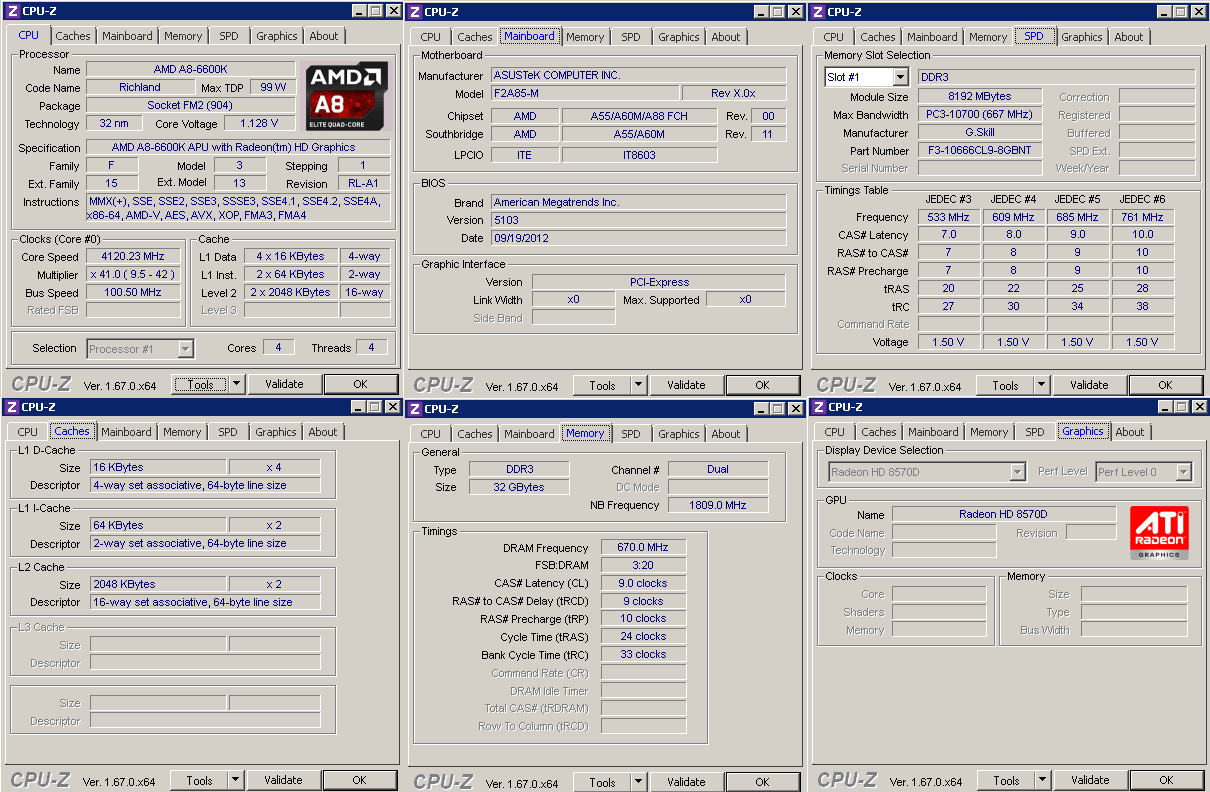This screenshot has width=1210, height=792.
Task: Open the Memory tab in the Graphics window
Action: [989, 432]
